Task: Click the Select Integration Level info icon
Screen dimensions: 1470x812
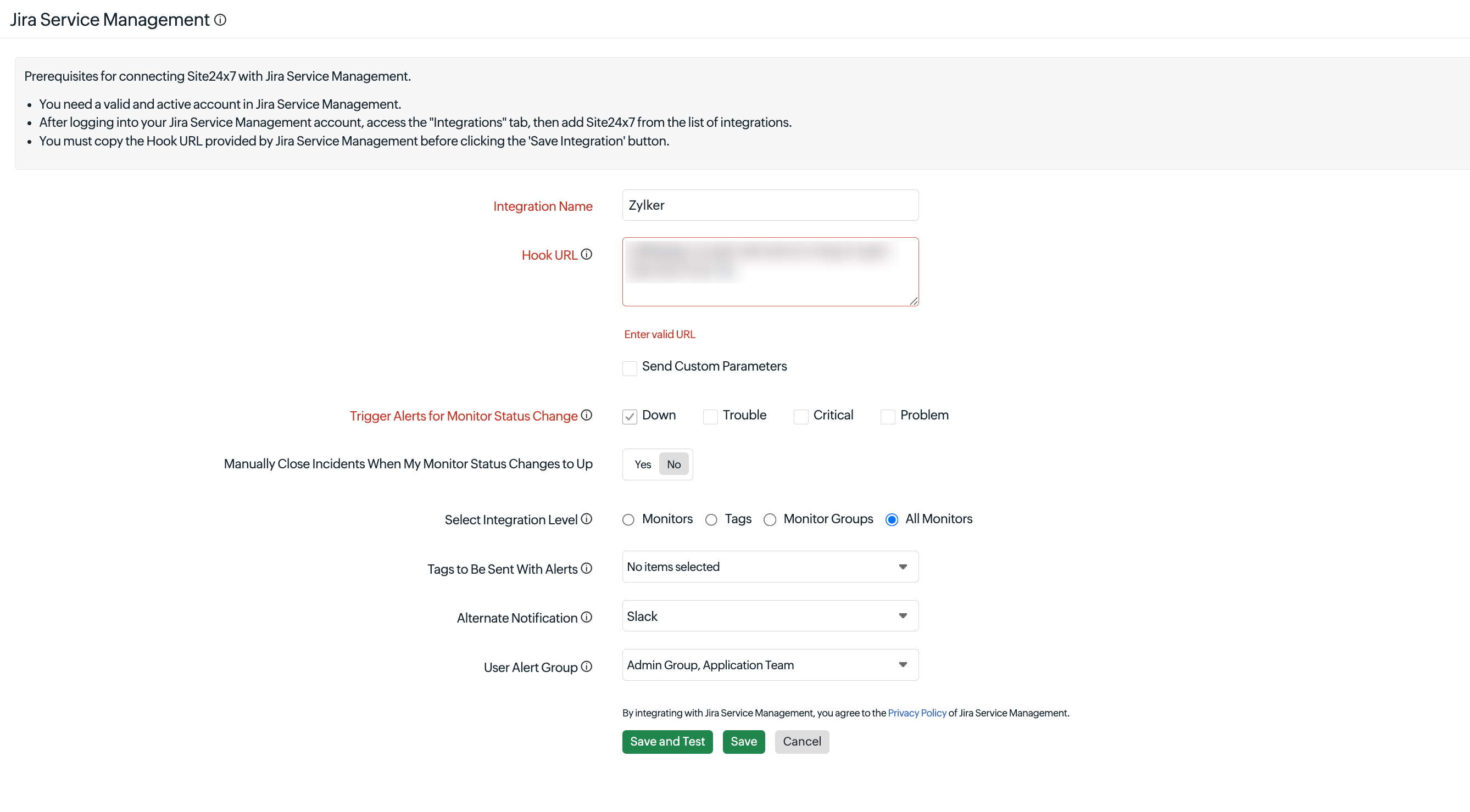Action: [x=587, y=519]
